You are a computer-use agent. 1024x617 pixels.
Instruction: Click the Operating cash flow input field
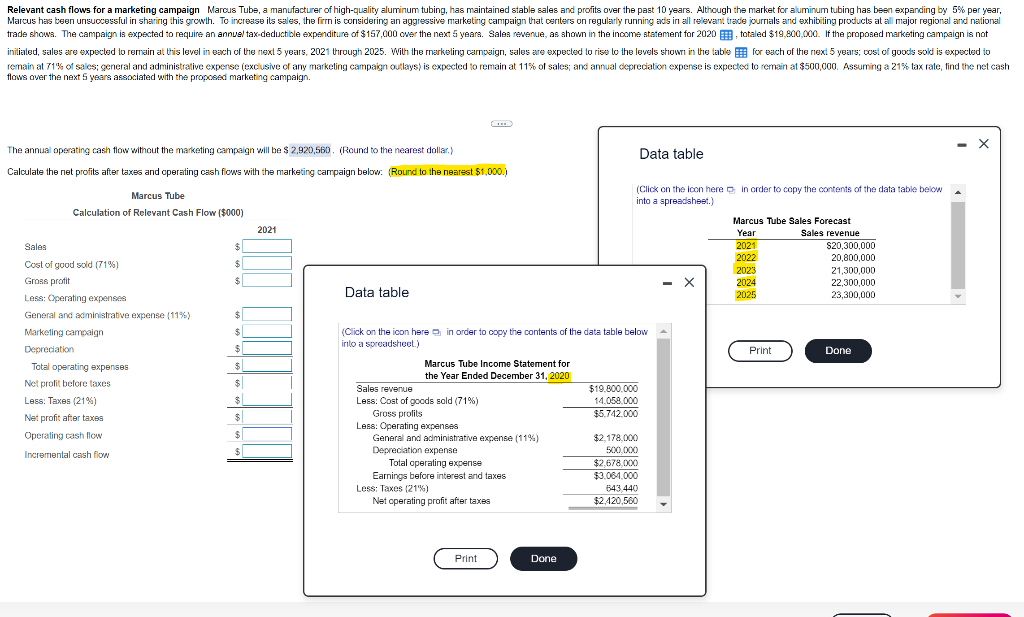[x=267, y=434]
